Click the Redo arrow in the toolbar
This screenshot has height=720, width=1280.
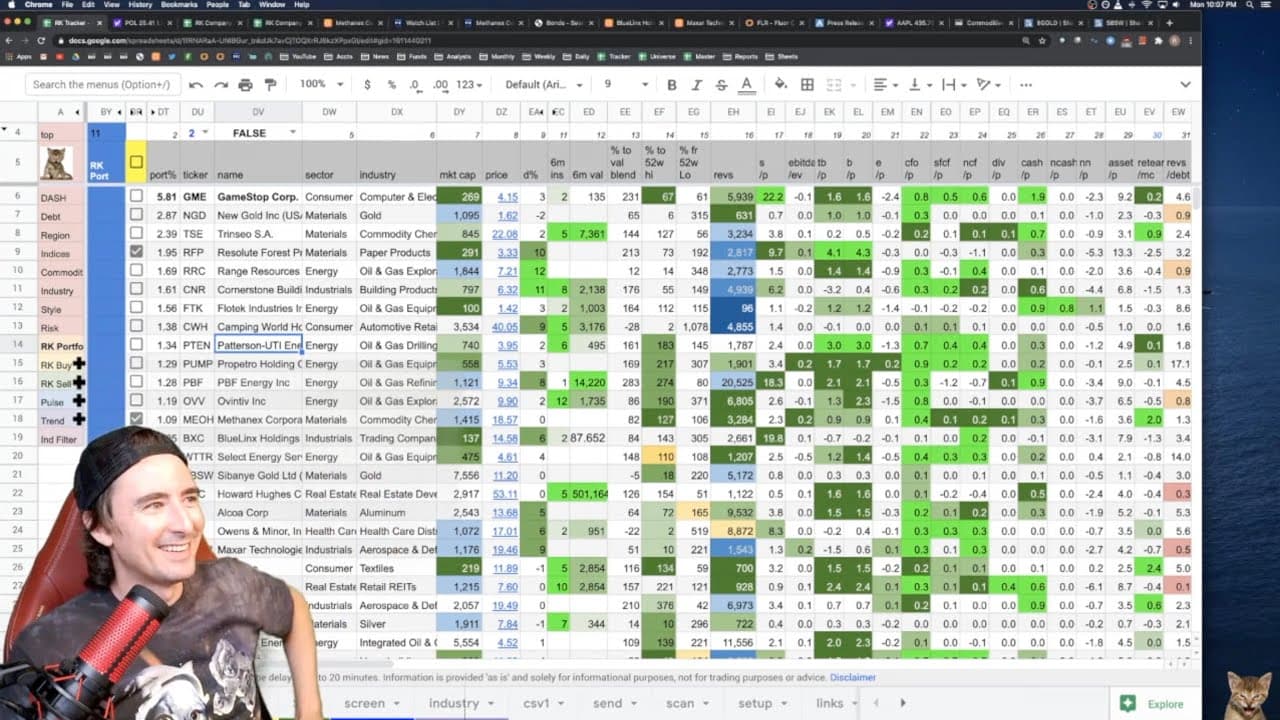tap(221, 85)
